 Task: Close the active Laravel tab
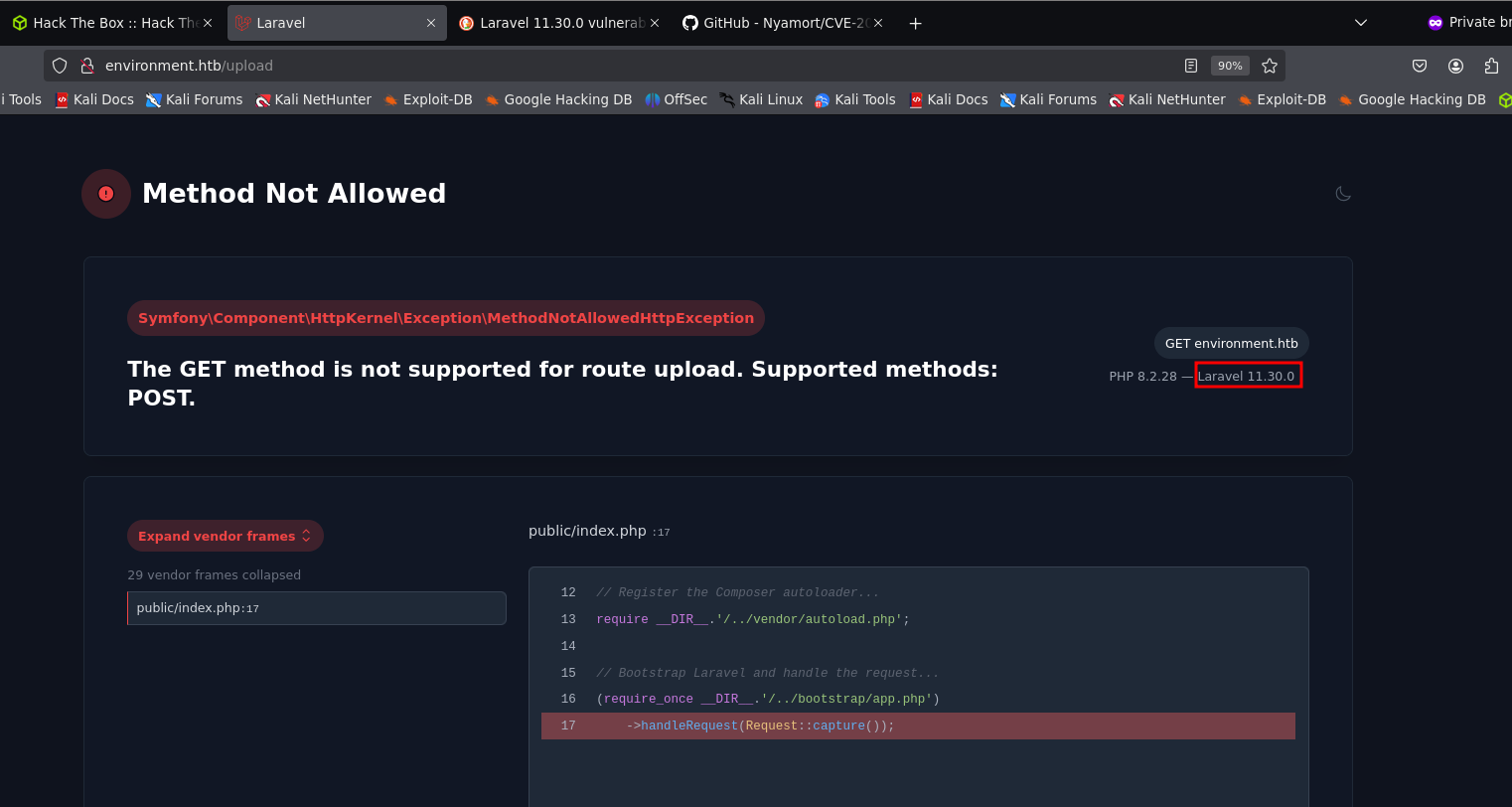tap(431, 23)
